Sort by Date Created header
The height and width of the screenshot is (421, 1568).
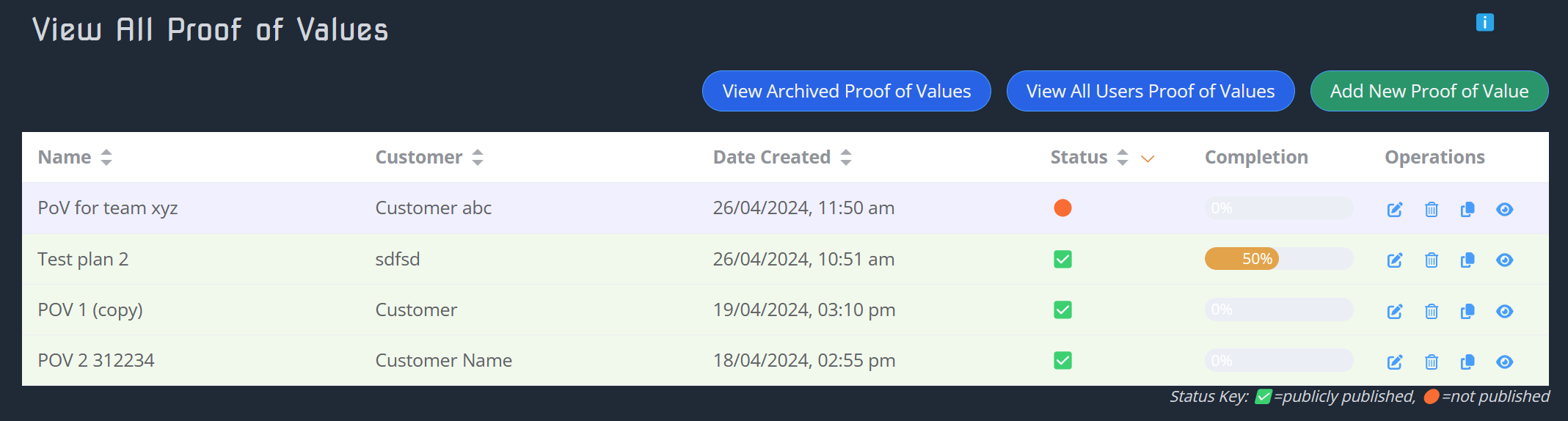coord(846,157)
